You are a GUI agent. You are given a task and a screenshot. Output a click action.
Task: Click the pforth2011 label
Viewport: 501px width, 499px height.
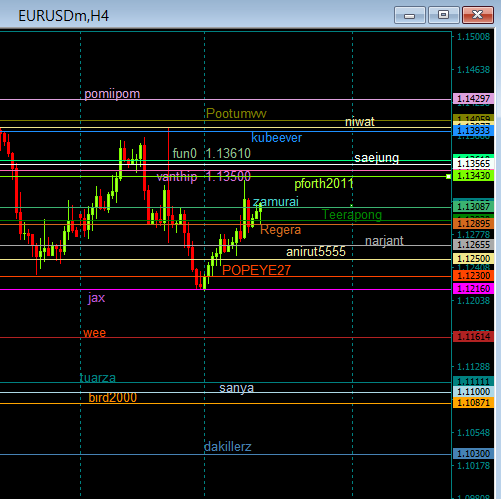[323, 184]
